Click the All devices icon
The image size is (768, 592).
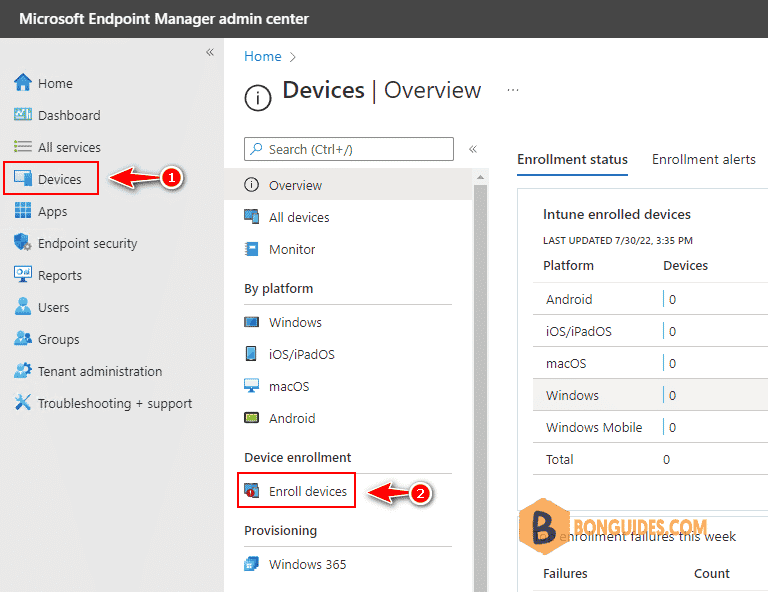click(251, 216)
